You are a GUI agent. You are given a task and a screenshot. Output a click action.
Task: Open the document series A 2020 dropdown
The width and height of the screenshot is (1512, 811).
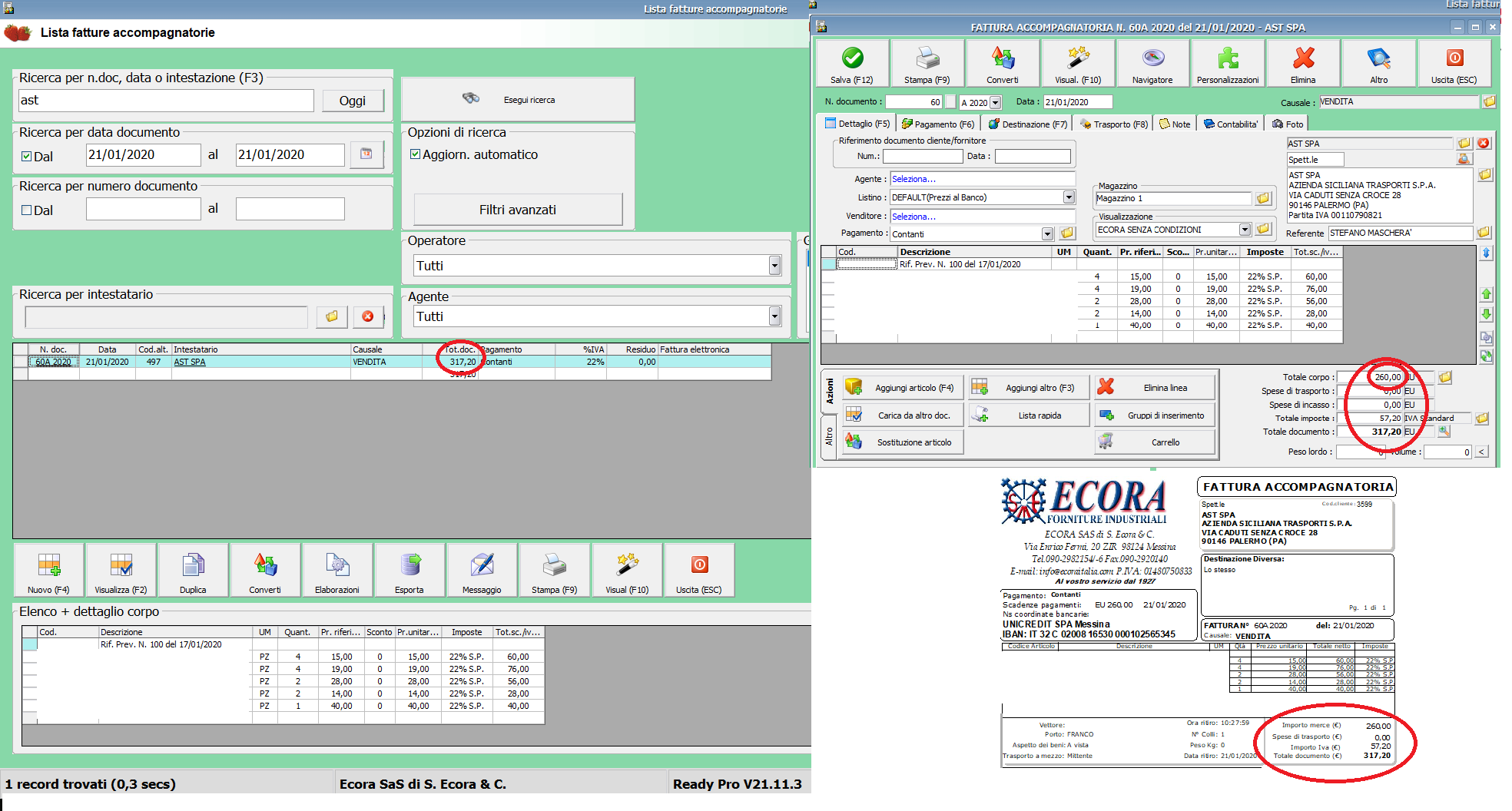(996, 102)
